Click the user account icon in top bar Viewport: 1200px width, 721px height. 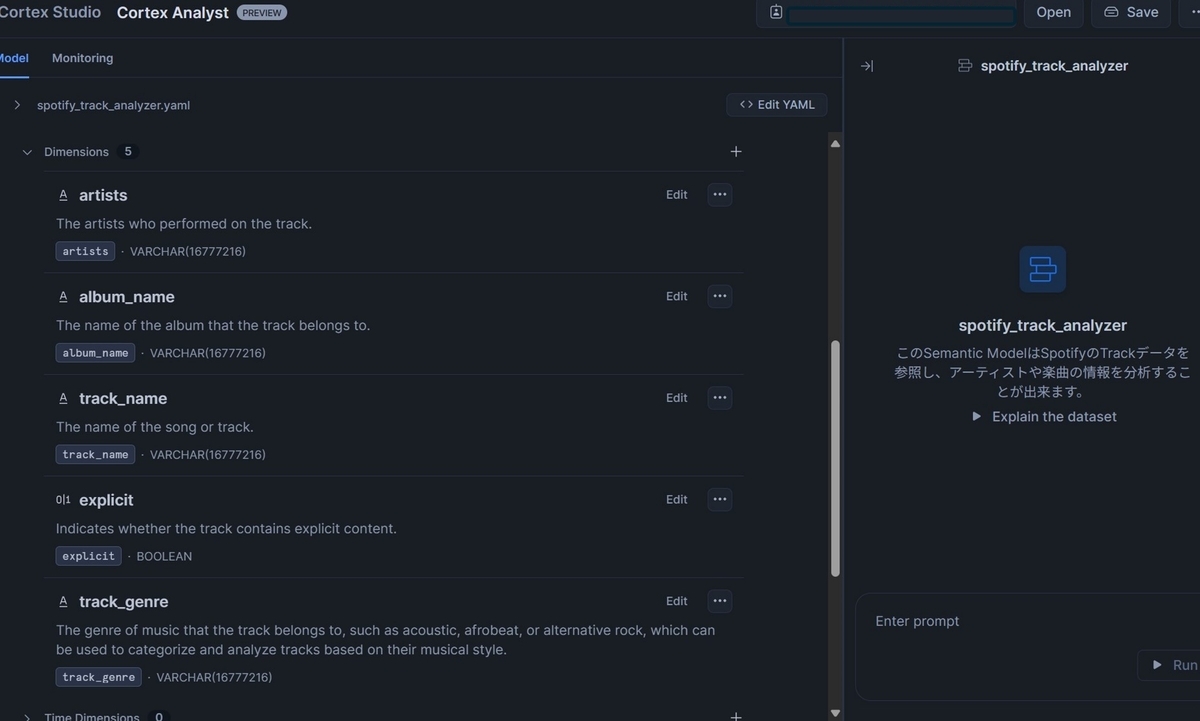click(x=776, y=12)
